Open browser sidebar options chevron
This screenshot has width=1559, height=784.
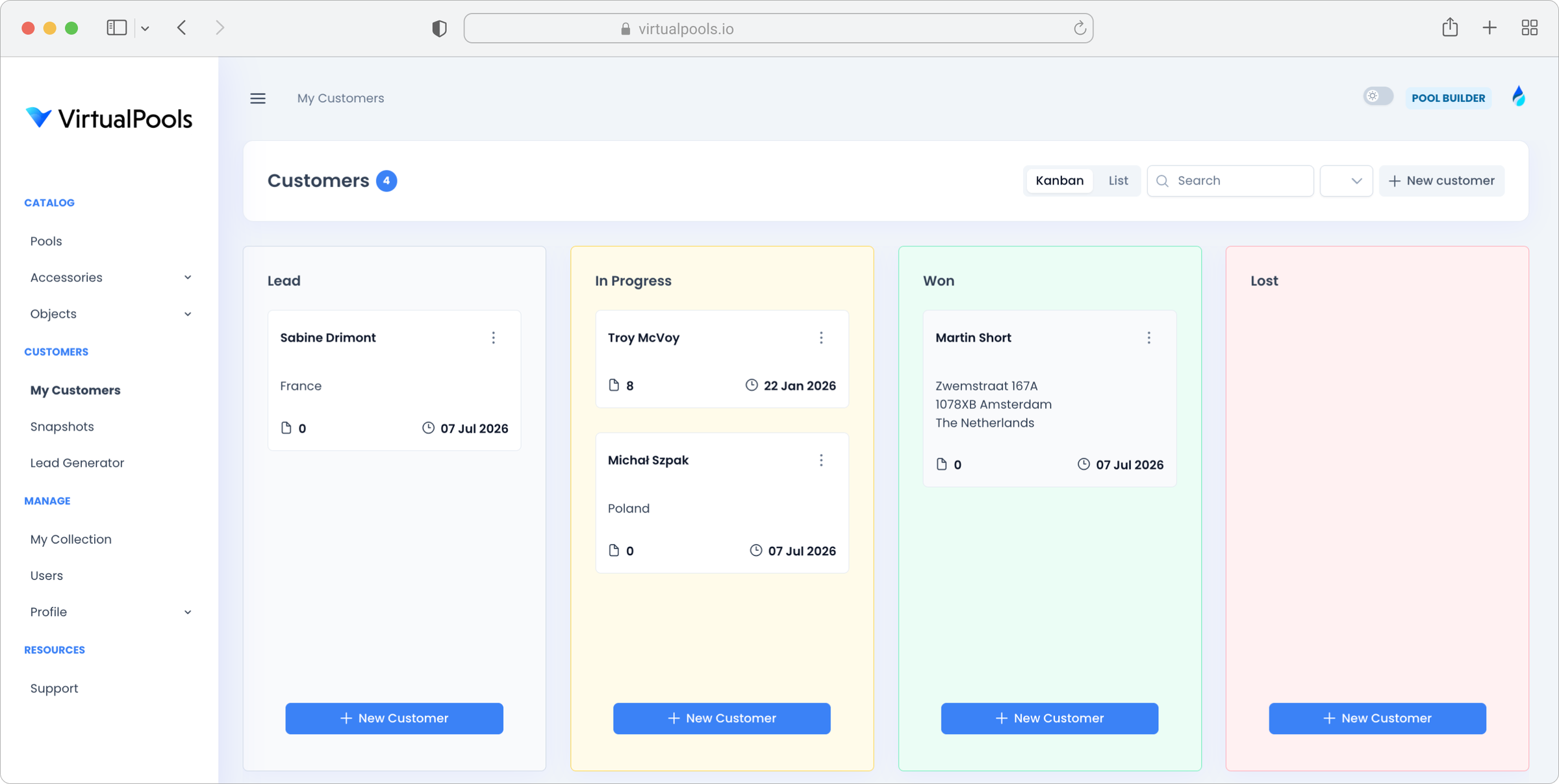(146, 29)
